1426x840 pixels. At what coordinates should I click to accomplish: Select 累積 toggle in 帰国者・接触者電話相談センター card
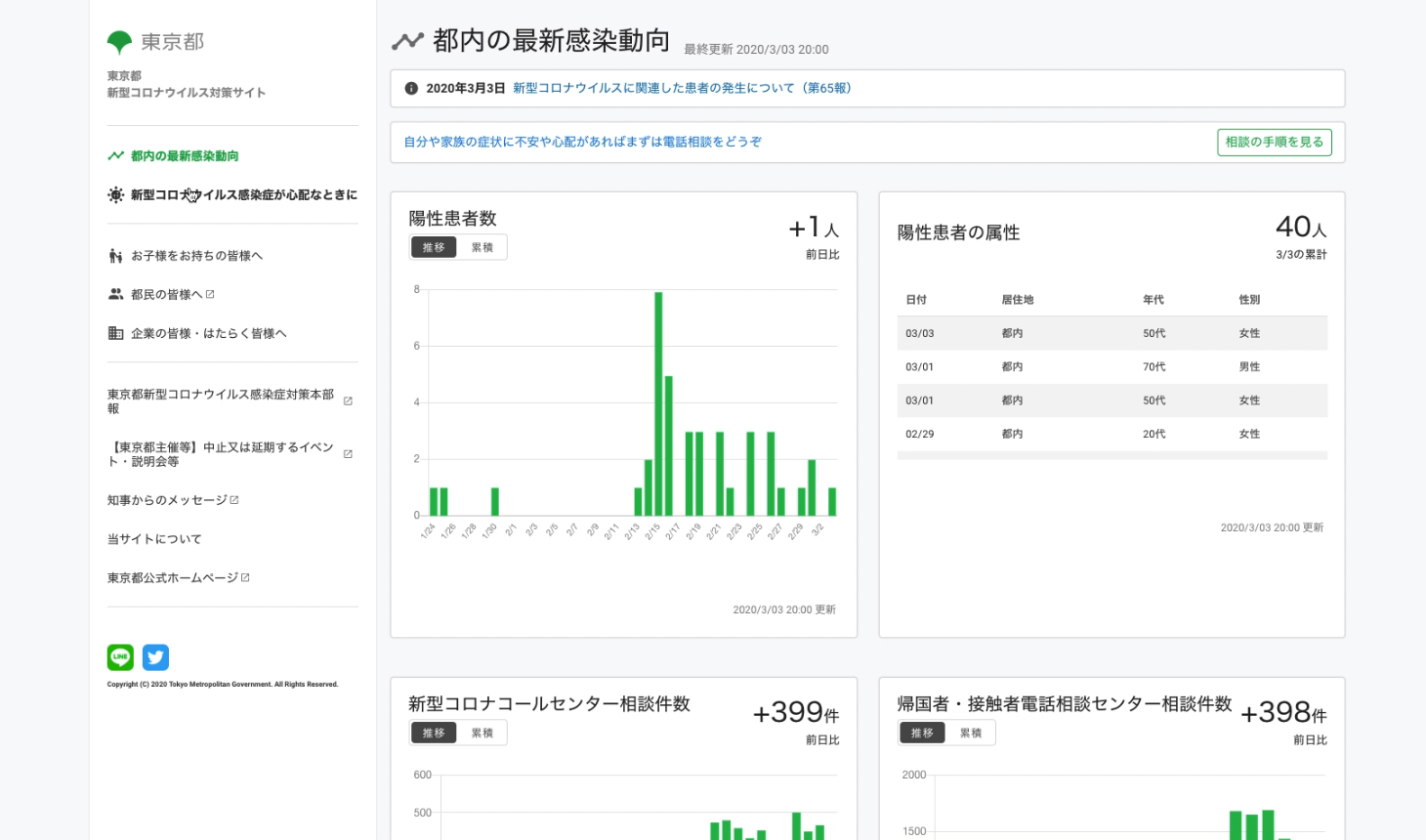tap(971, 733)
